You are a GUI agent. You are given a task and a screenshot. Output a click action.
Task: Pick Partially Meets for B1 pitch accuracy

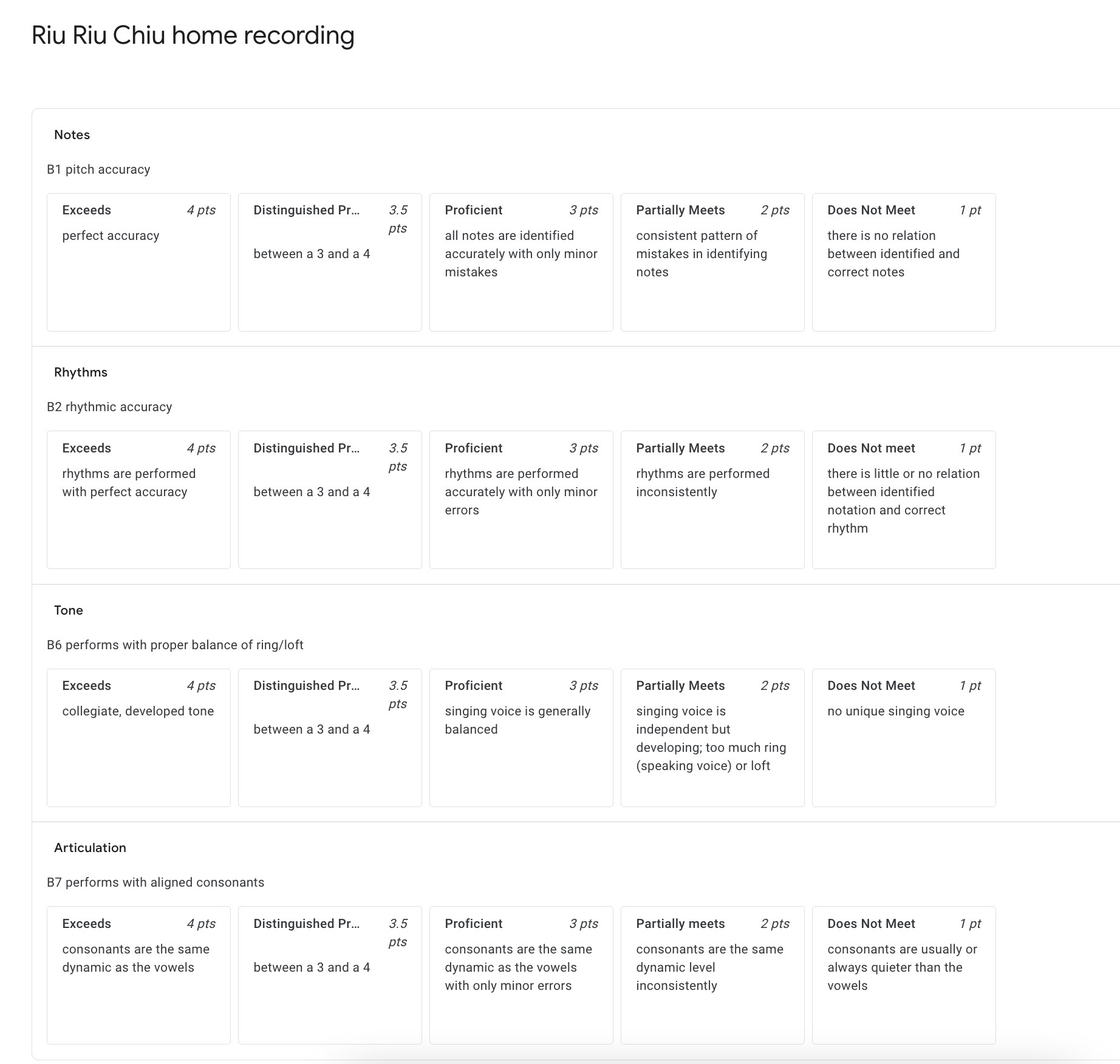tap(712, 262)
